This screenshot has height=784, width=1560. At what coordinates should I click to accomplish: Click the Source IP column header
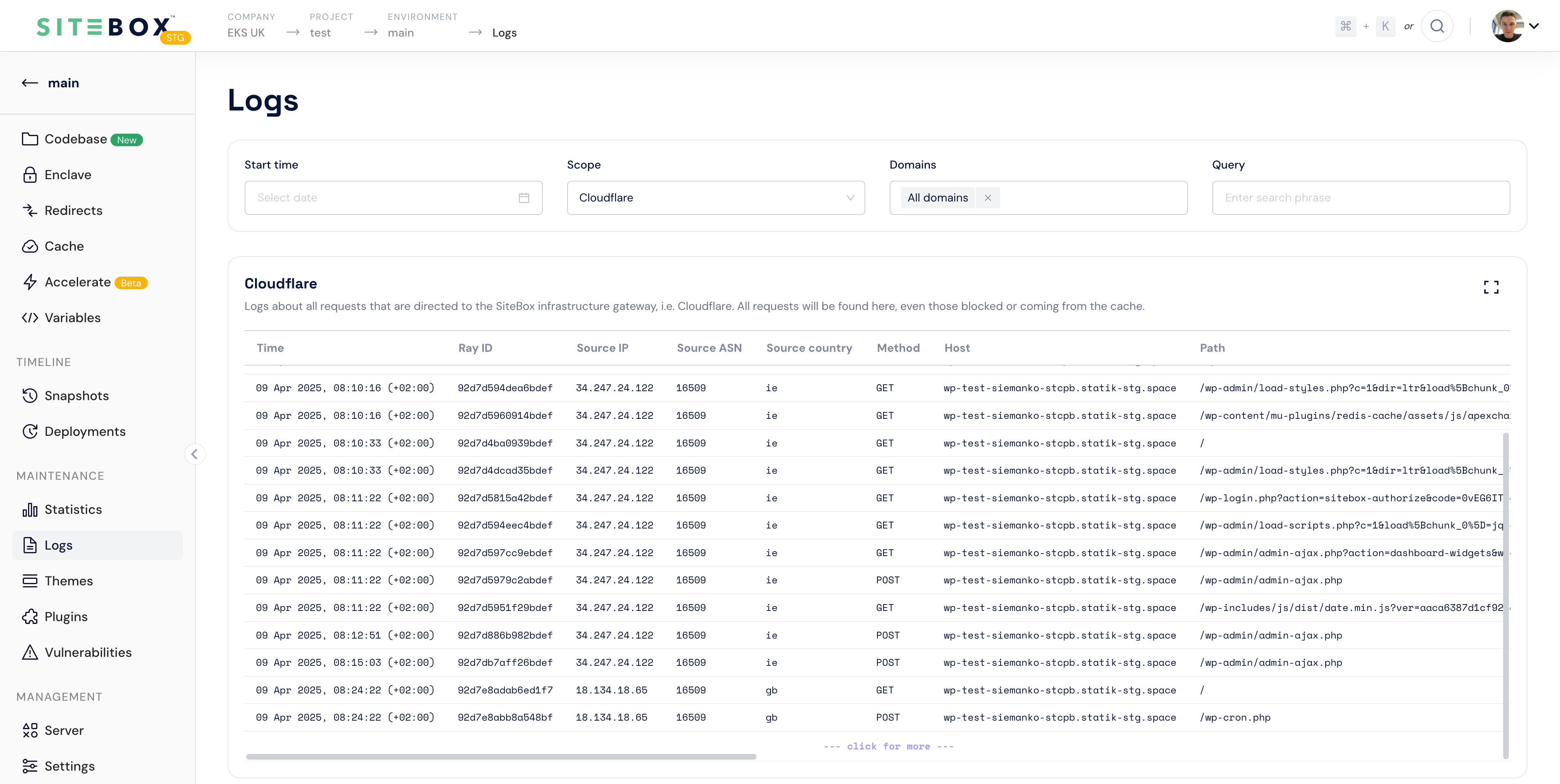602,348
